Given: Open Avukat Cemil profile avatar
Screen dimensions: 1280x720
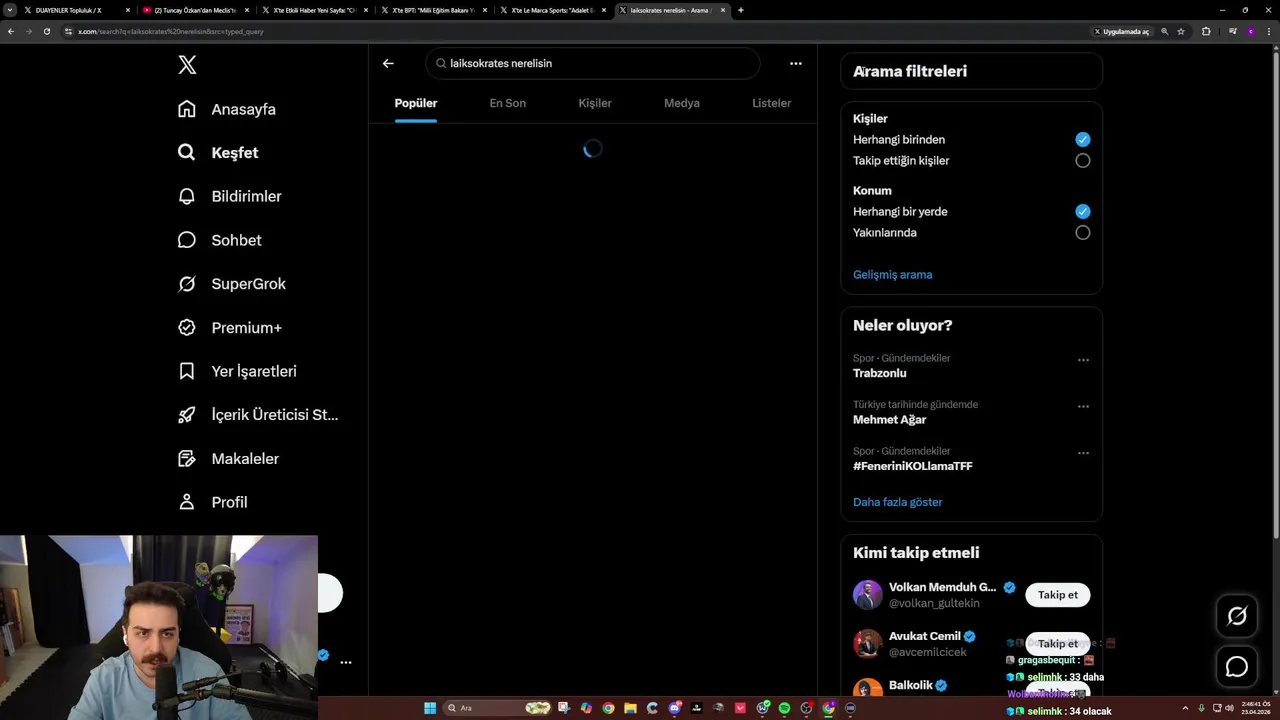Looking at the screenshot, I should (868, 644).
